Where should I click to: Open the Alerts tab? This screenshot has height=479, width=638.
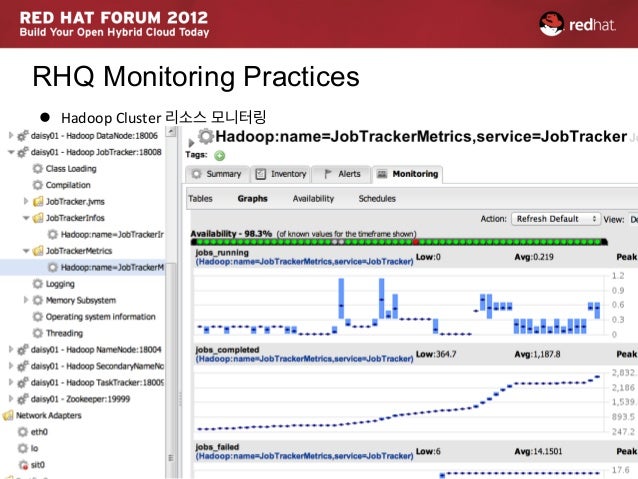pos(342,174)
